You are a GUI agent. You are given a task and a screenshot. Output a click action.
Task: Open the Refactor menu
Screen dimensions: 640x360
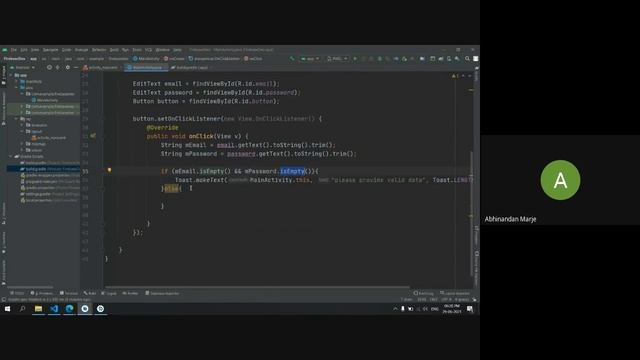[x=99, y=50]
